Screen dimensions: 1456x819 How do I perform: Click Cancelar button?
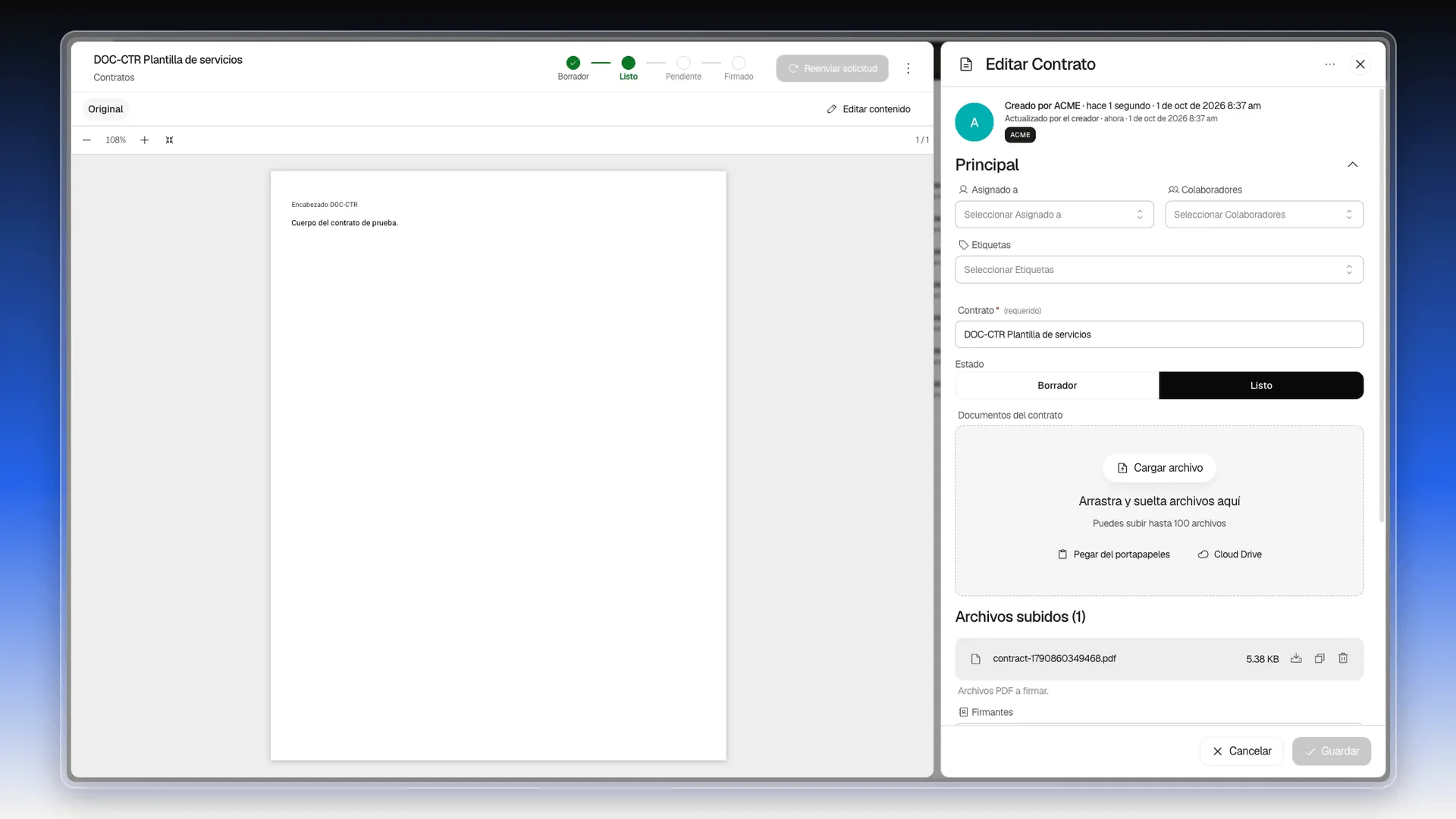pos(1241,751)
